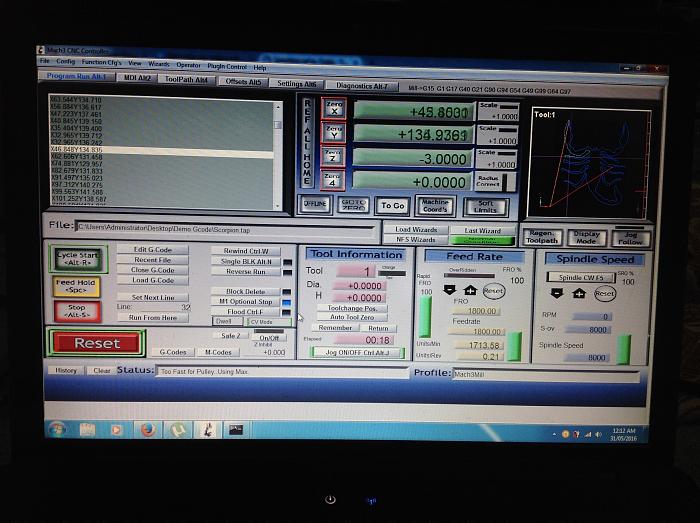The image size is (700, 523).
Task: Open Windows Start menu
Action: click(58, 429)
